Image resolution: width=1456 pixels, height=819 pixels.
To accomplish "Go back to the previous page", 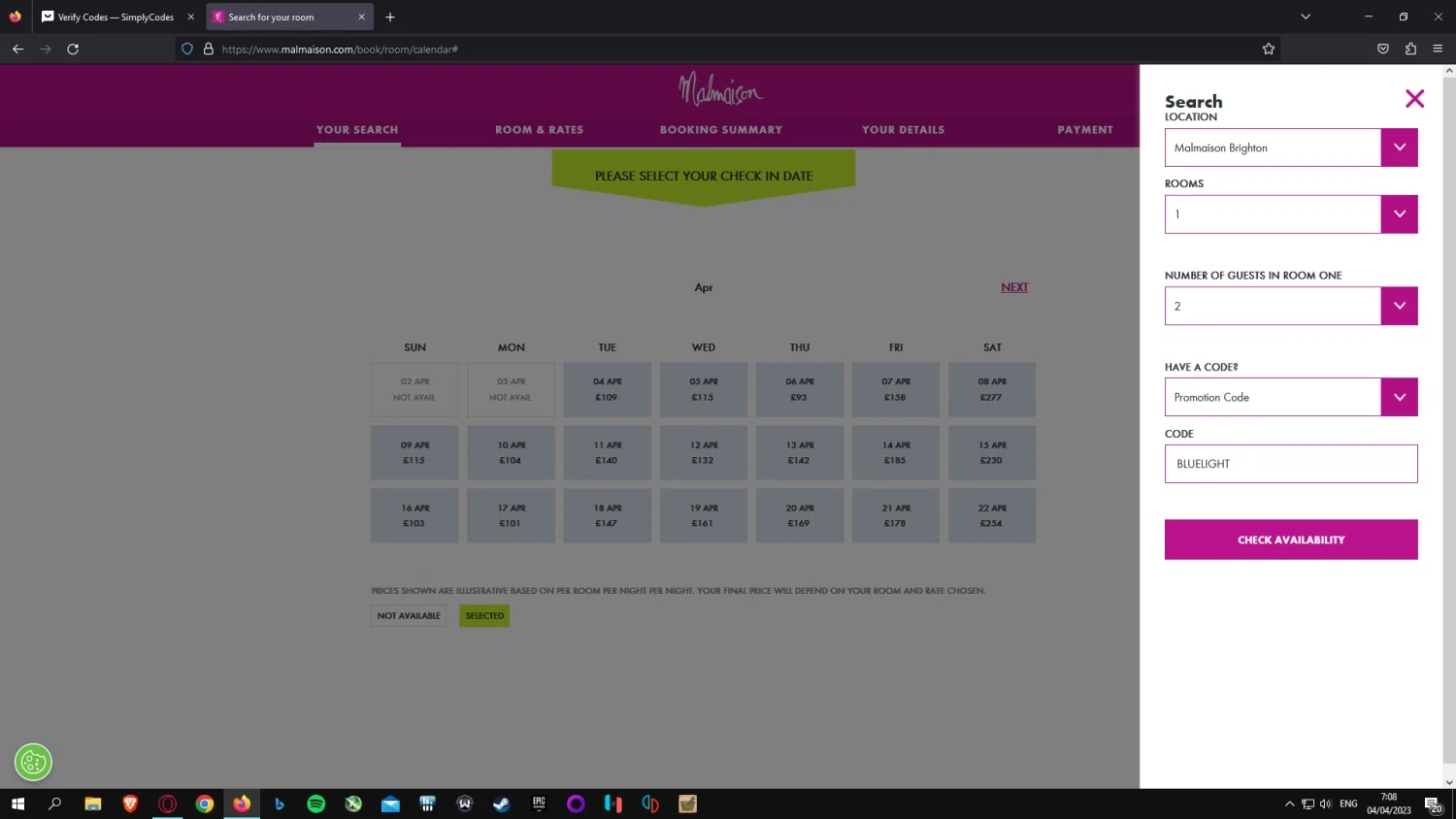I will 17,49.
